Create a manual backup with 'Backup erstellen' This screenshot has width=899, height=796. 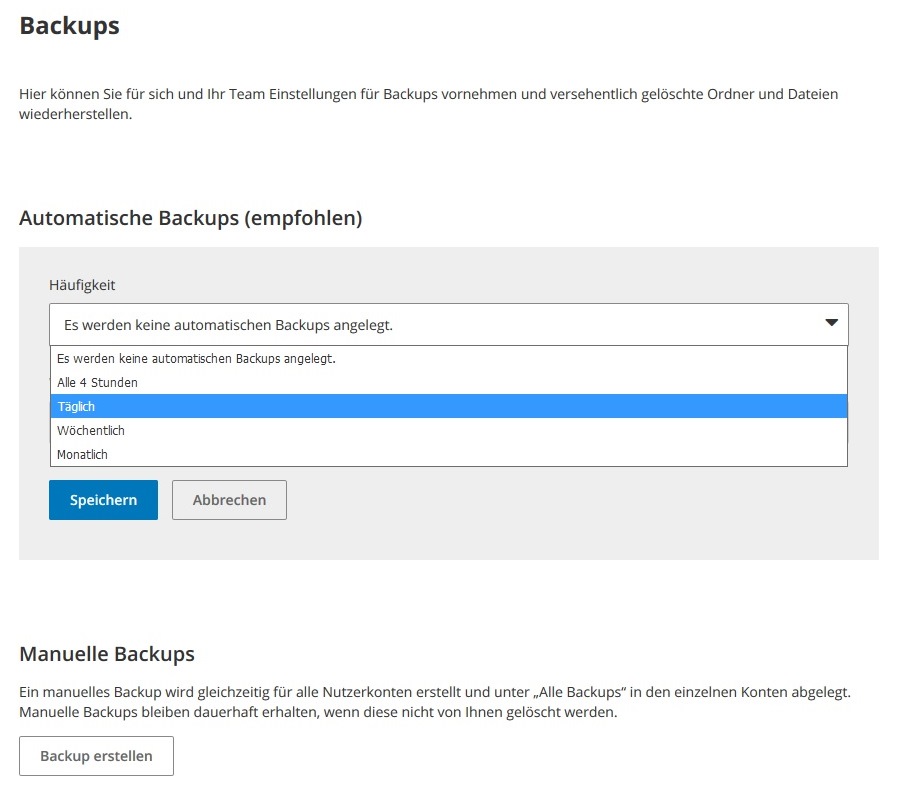[x=96, y=756]
